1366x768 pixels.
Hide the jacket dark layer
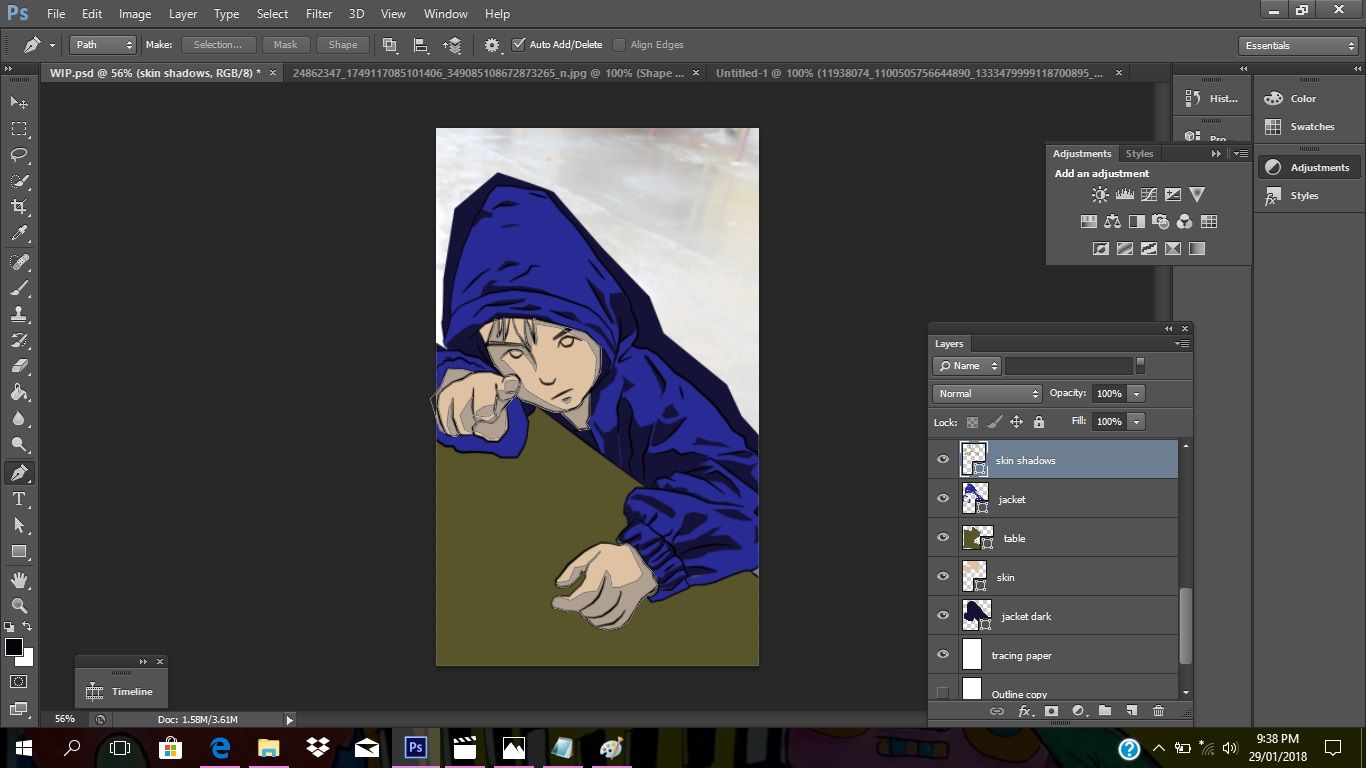(x=942, y=616)
